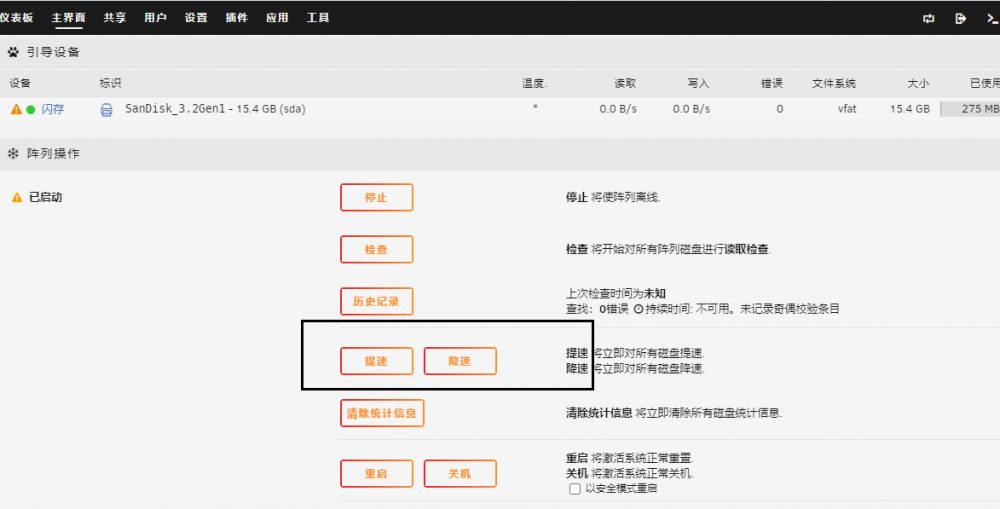Click the 阵列操作 section title

[x=54, y=154]
